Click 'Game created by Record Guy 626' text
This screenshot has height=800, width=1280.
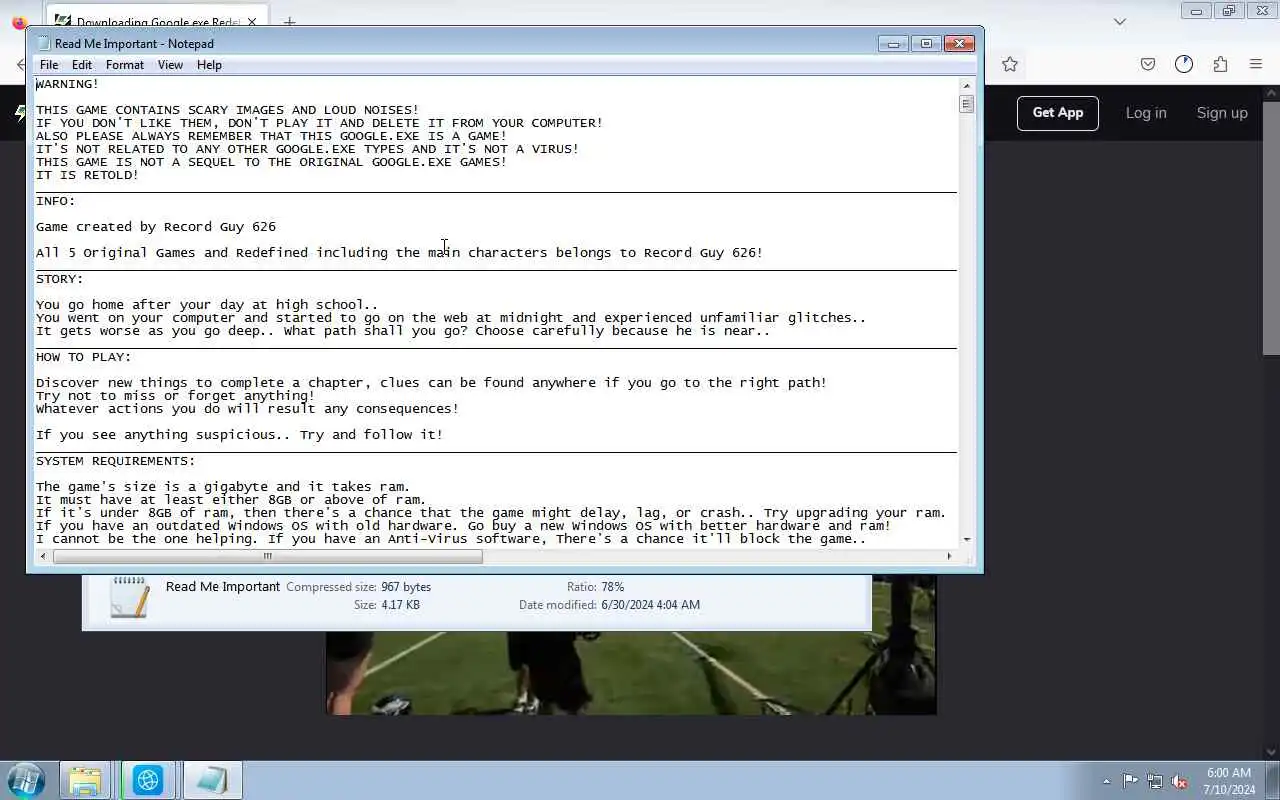[156, 227]
